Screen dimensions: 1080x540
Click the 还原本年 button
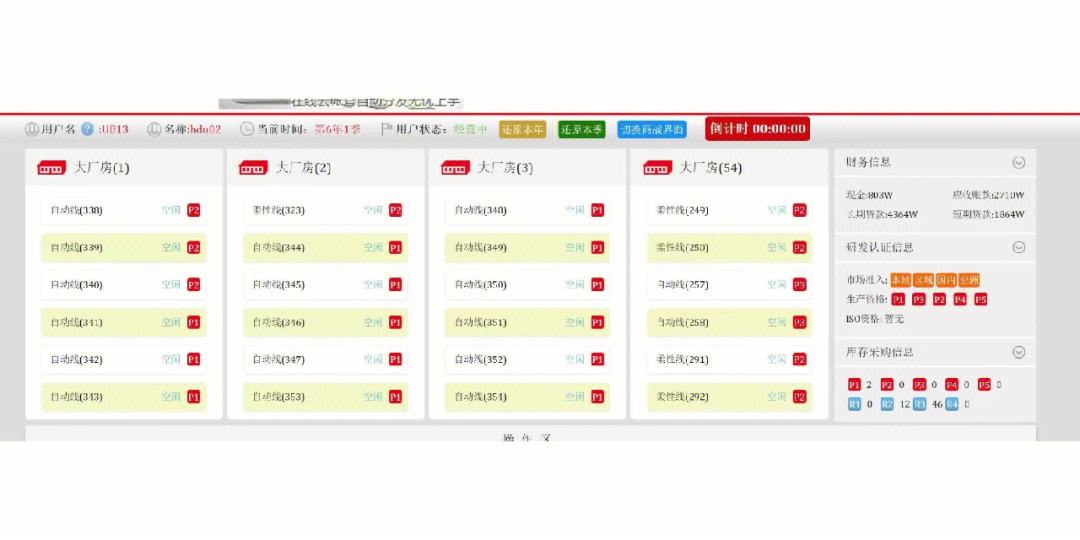coord(523,129)
